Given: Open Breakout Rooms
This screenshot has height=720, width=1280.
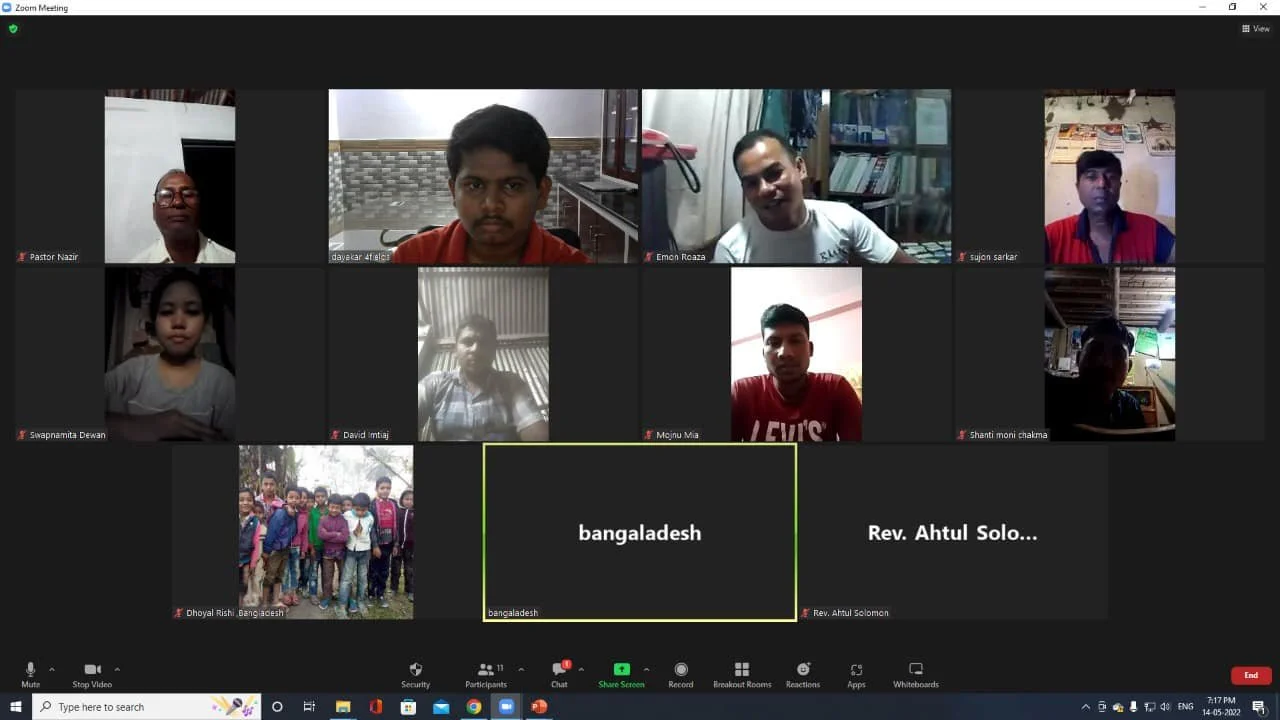Looking at the screenshot, I should (741, 670).
